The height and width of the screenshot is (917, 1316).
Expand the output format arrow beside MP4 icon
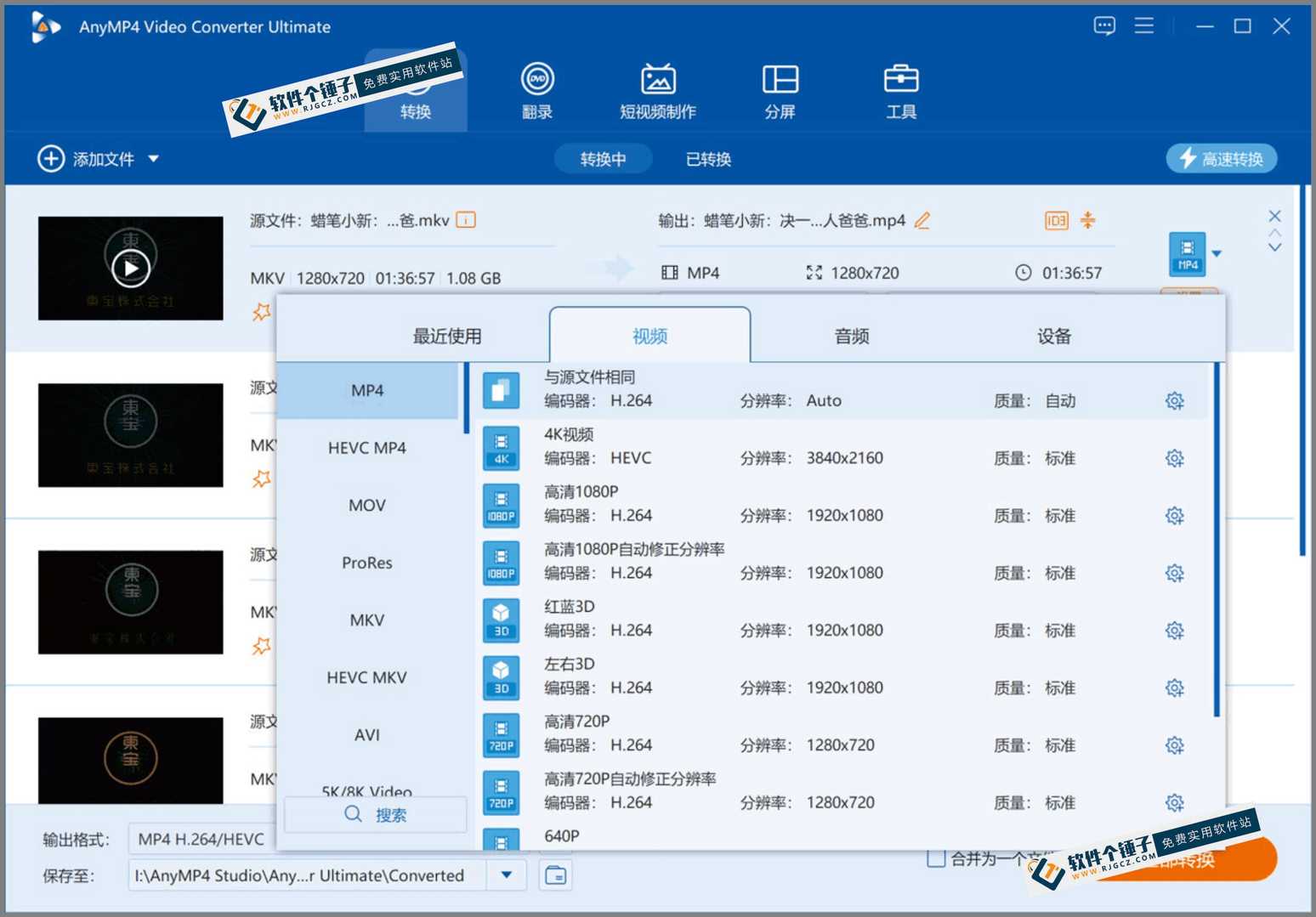click(1217, 253)
